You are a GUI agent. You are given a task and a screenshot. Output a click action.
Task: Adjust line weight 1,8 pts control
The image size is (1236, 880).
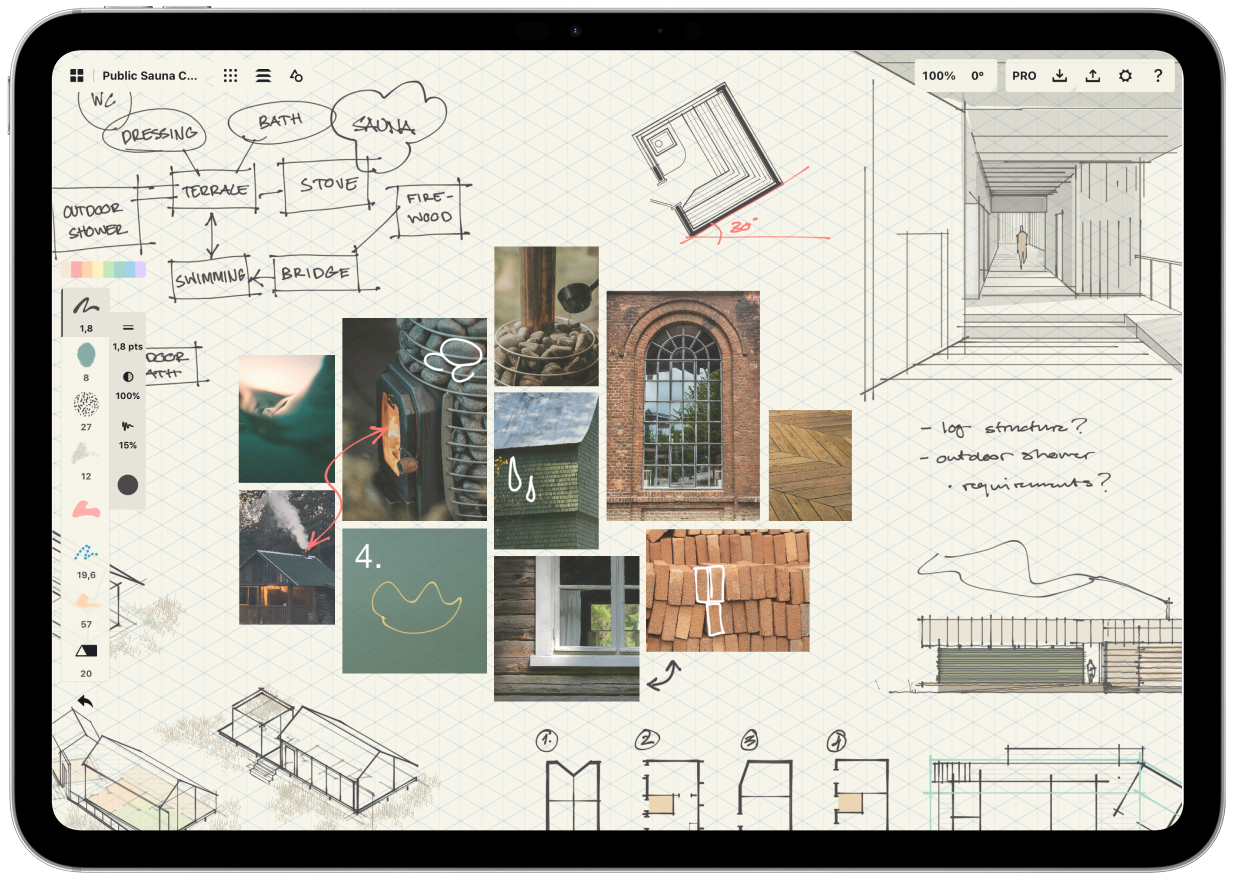[128, 335]
